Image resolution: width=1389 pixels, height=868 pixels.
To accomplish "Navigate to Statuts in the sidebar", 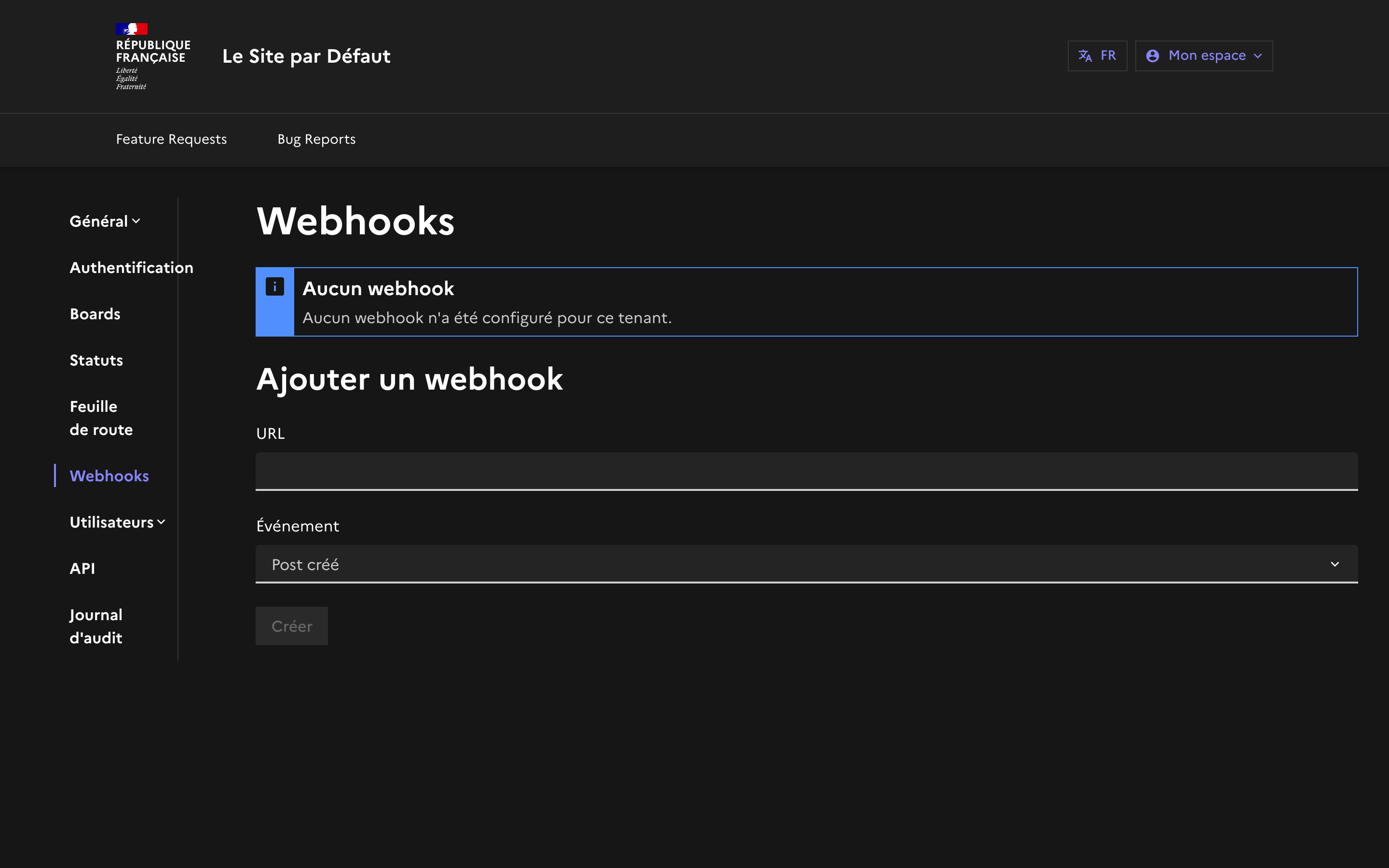I will pos(96,361).
